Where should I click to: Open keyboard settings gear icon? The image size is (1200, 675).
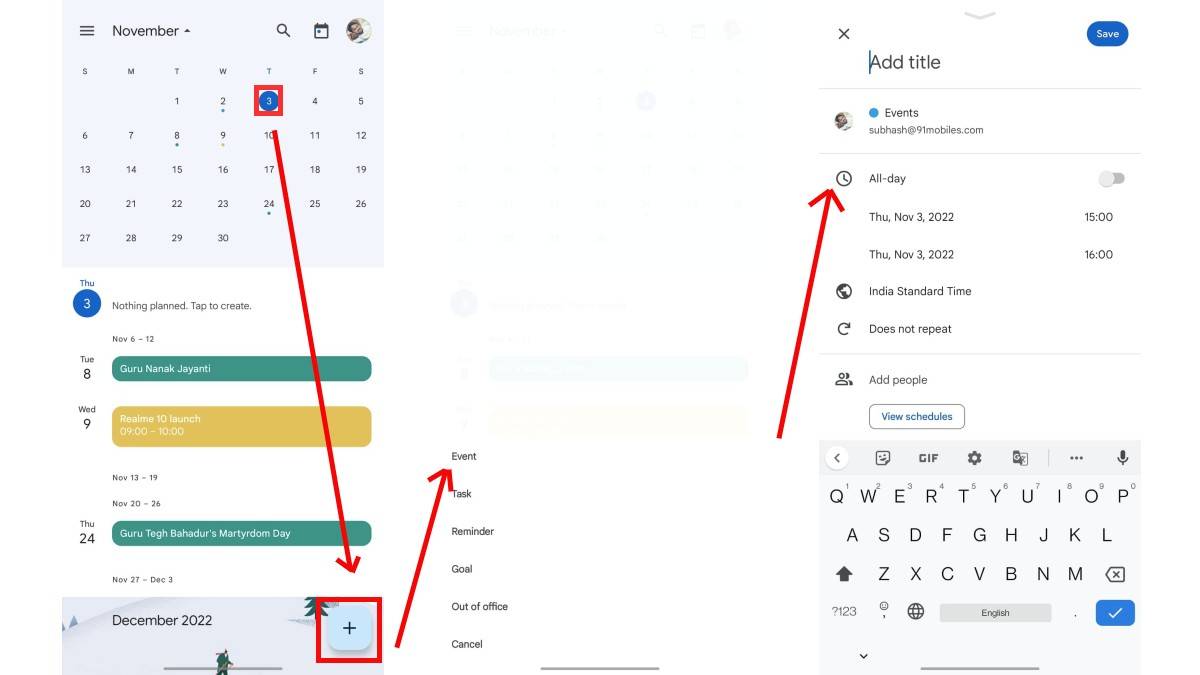(x=974, y=458)
